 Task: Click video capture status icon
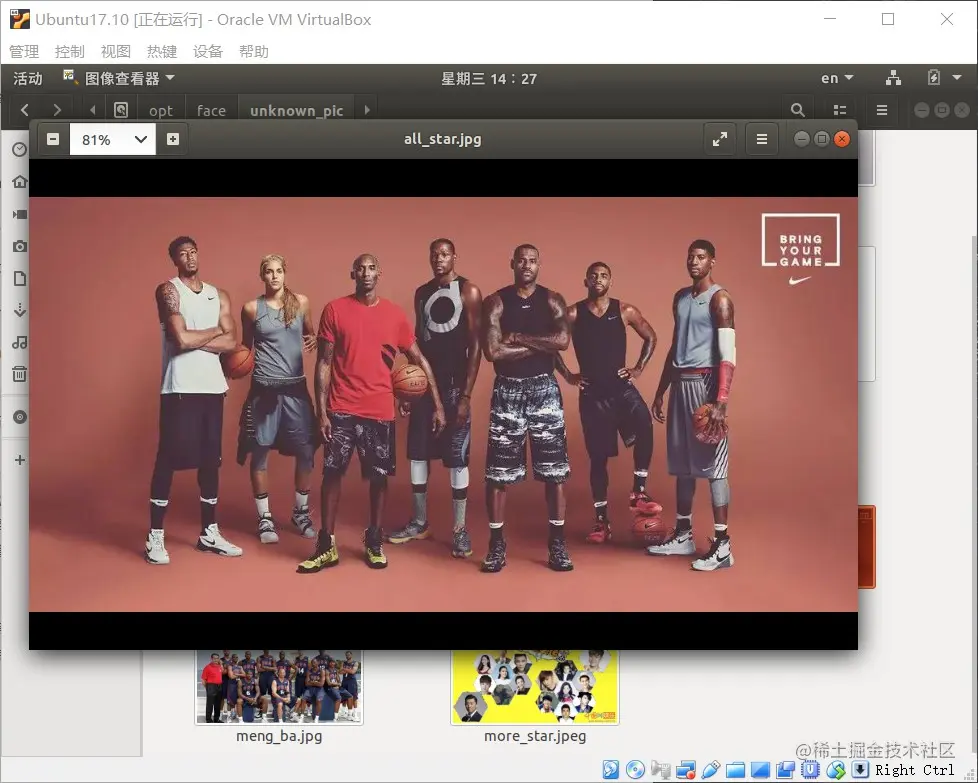pyautogui.click(x=785, y=769)
